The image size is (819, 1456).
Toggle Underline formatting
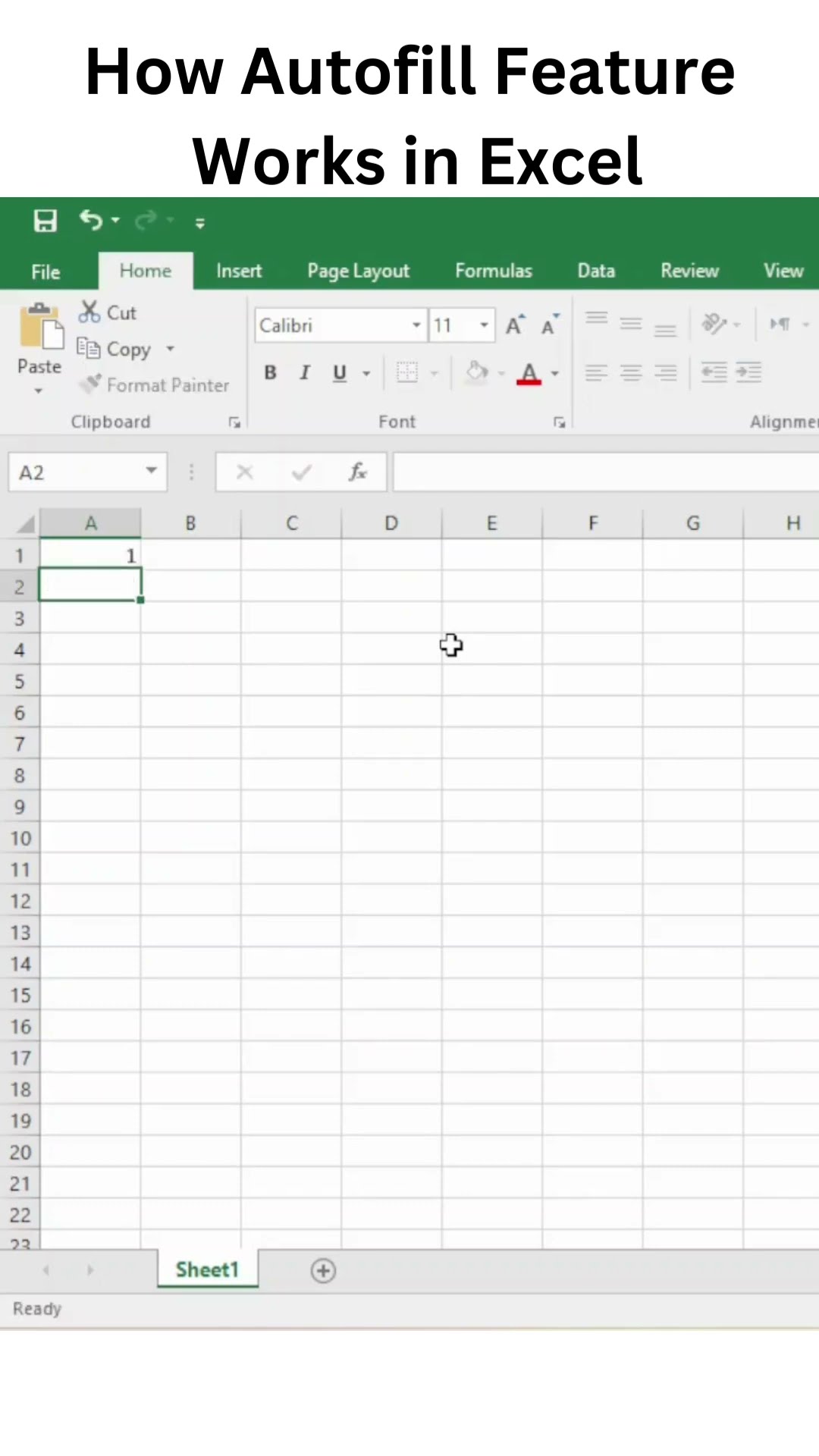[340, 372]
